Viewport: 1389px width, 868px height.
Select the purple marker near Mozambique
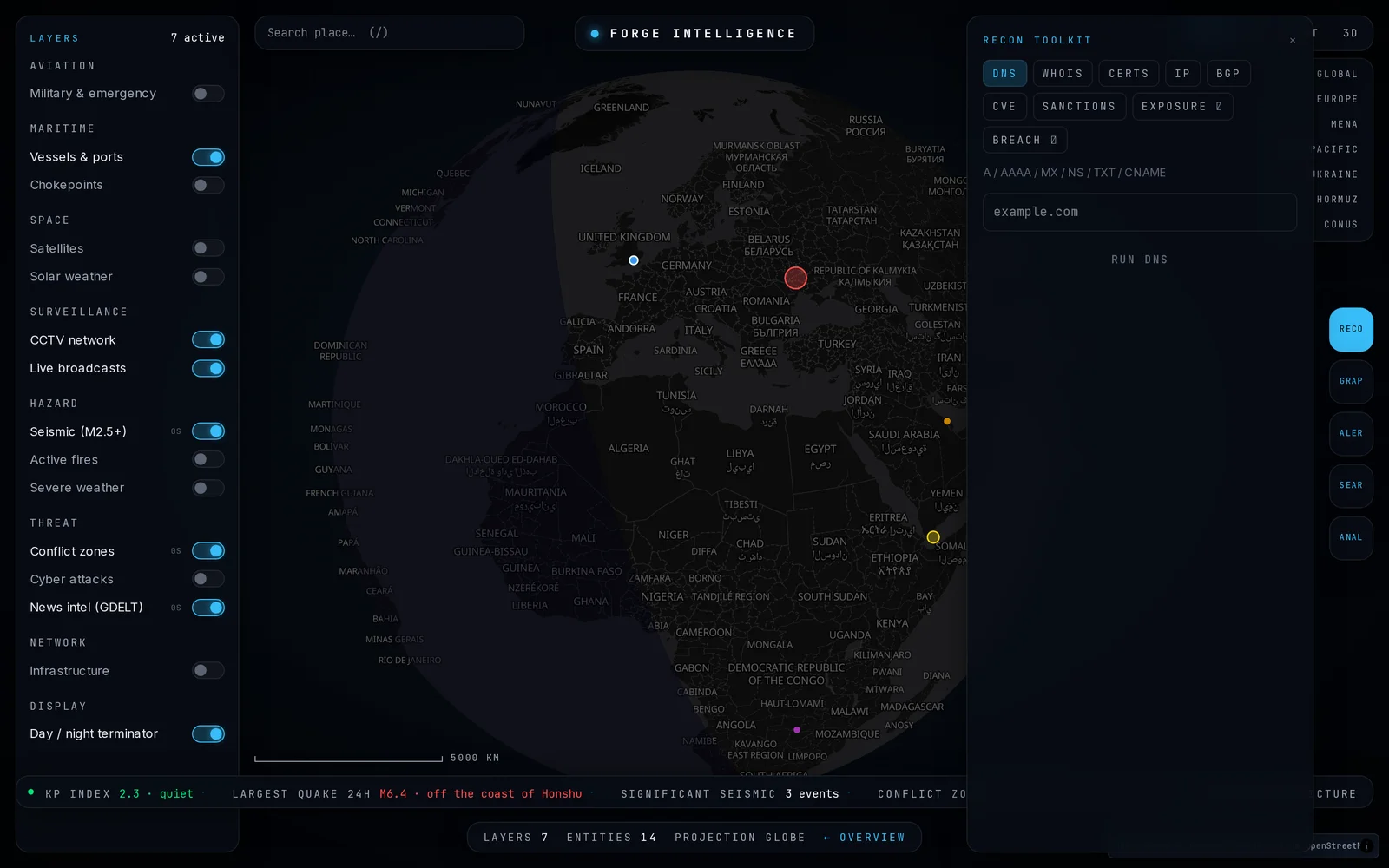[797, 730]
